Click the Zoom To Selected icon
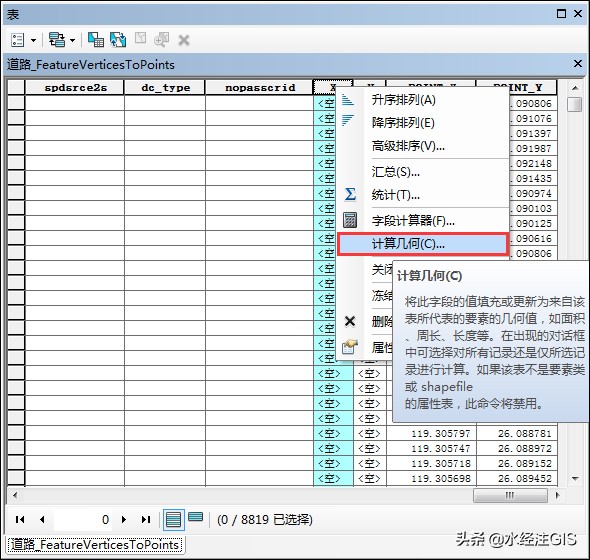This screenshot has height=560, width=590. (161, 40)
